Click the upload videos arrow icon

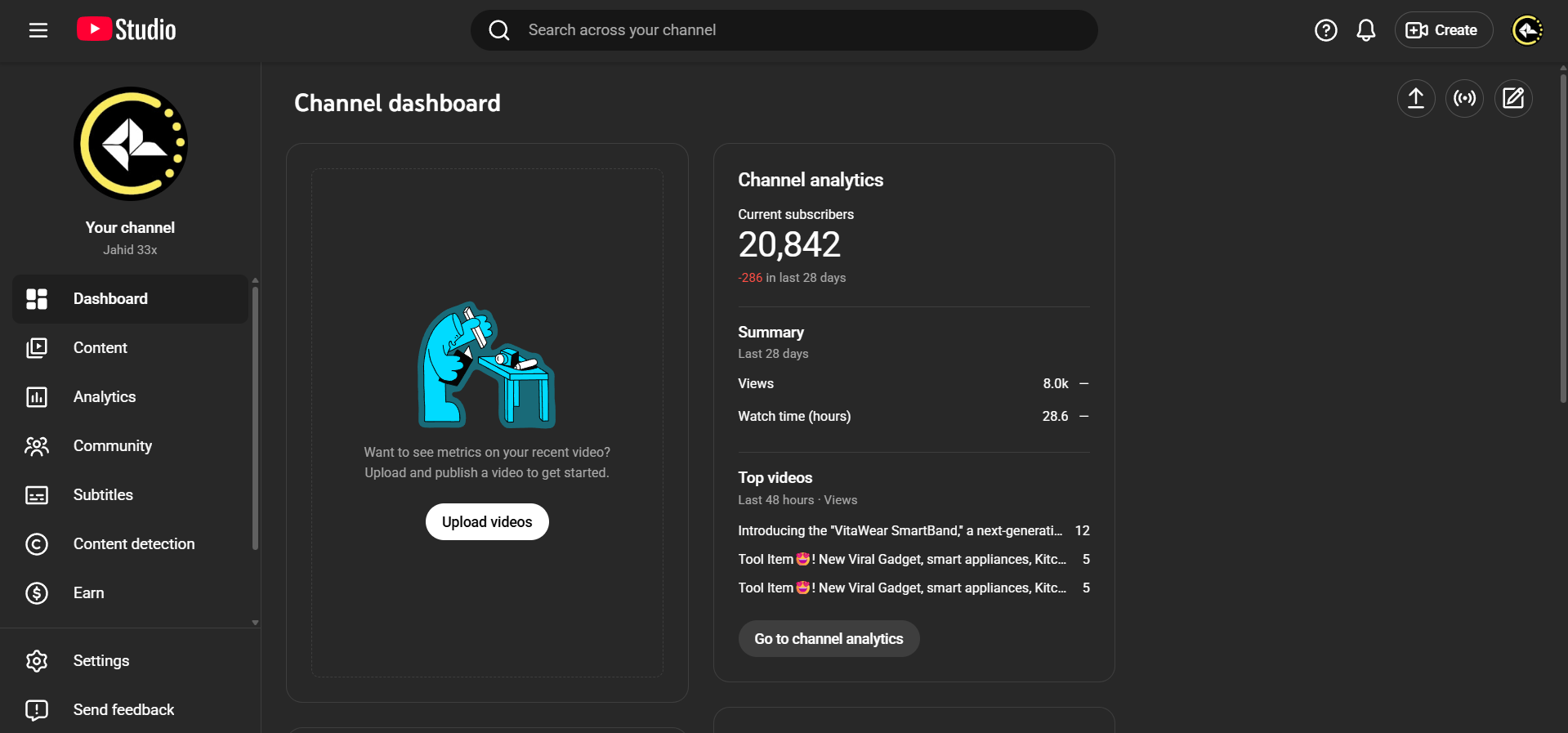click(1415, 99)
